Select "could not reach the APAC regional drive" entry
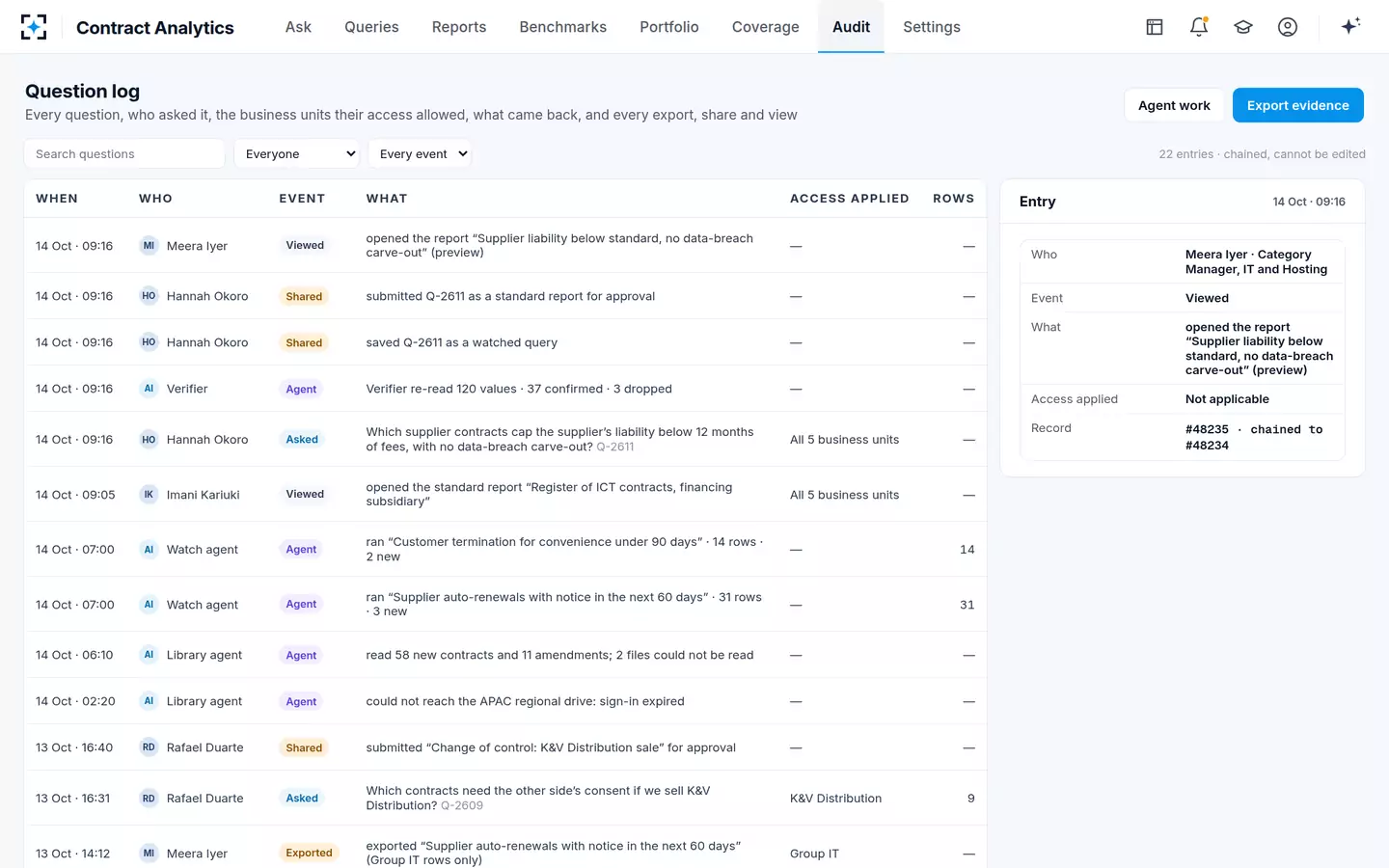 click(x=505, y=701)
